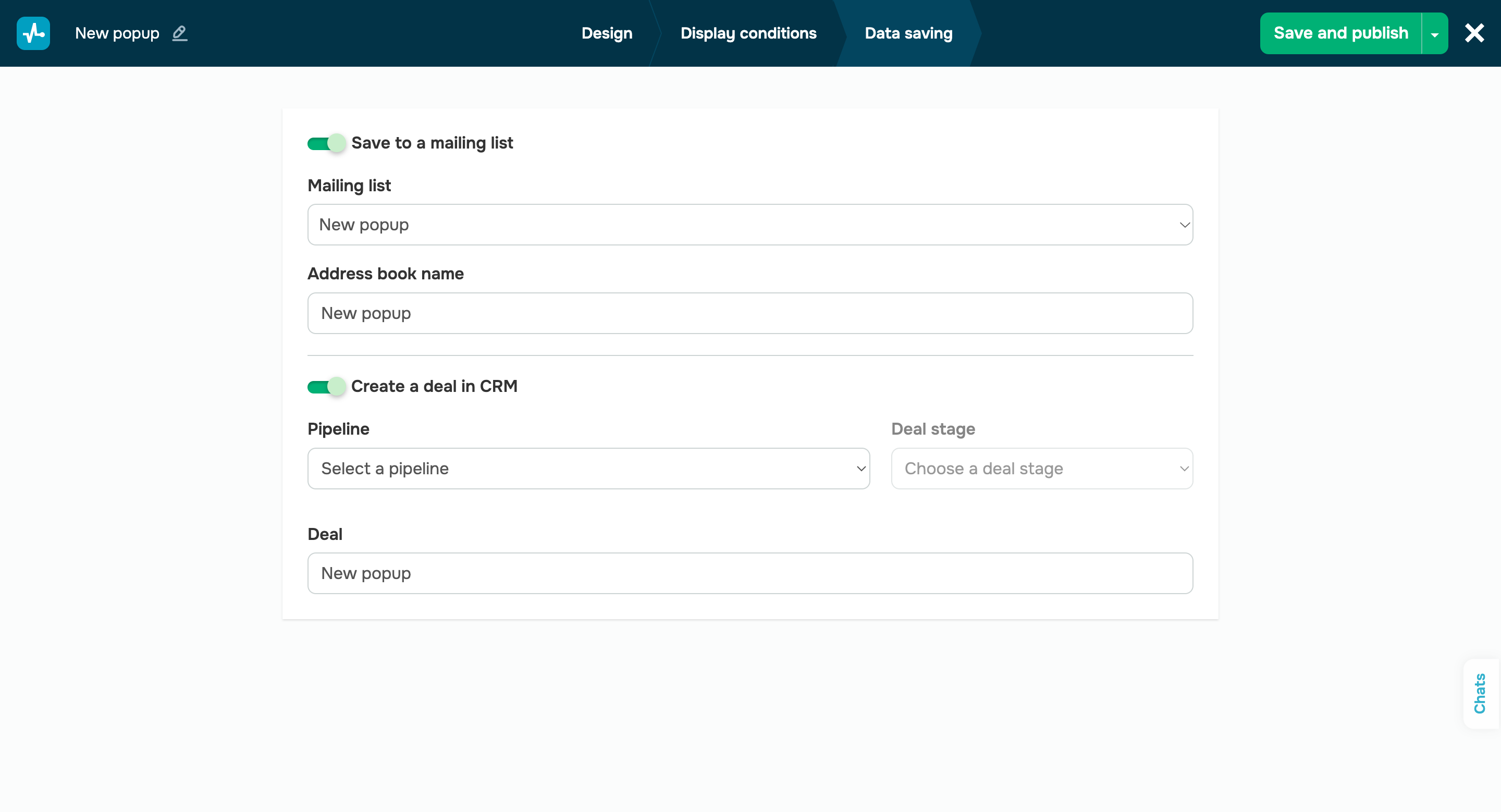The width and height of the screenshot is (1501, 812).
Task: Focus the Deal name input field
Action: coord(749,573)
